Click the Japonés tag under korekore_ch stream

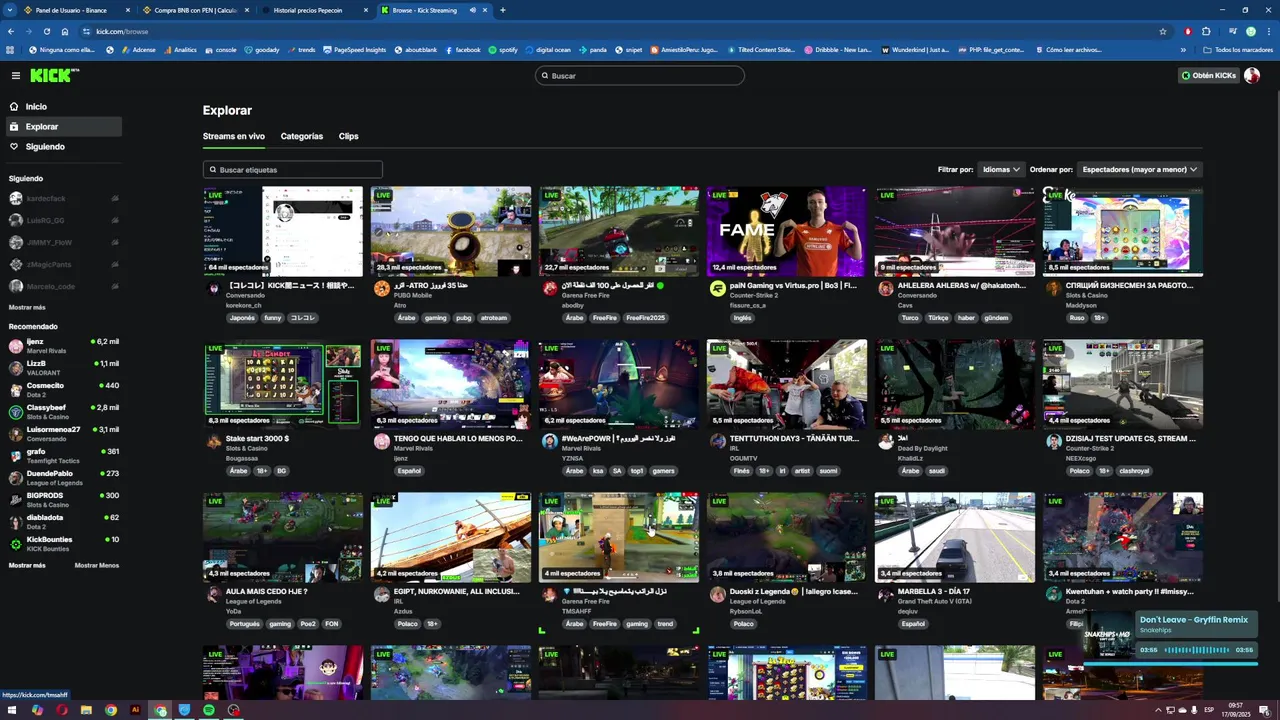coord(242,318)
